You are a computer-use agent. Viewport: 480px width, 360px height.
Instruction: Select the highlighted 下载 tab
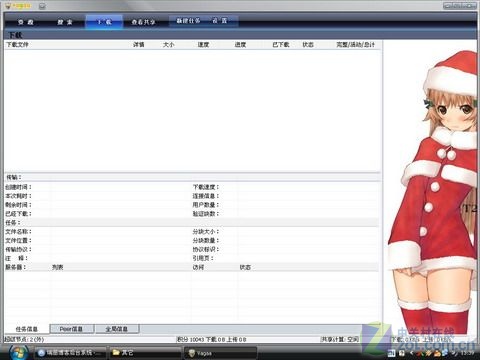point(104,22)
